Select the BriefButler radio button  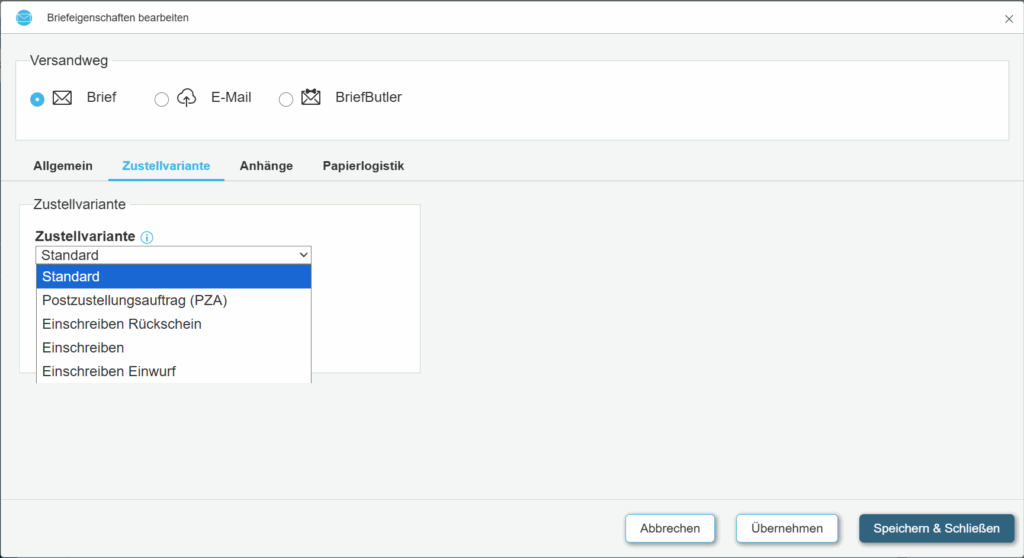pyautogui.click(x=286, y=99)
